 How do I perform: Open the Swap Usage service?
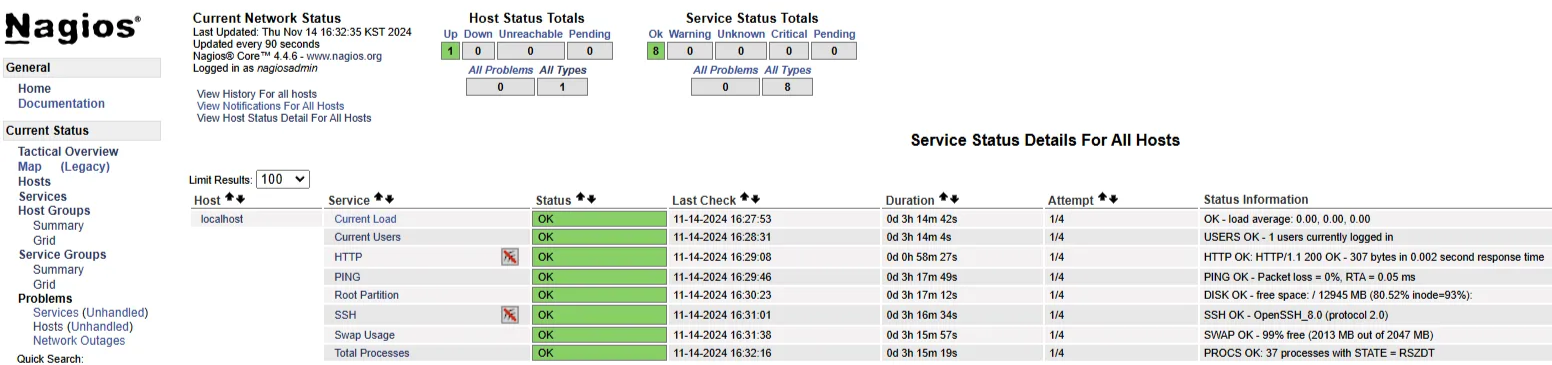pyautogui.click(x=364, y=335)
